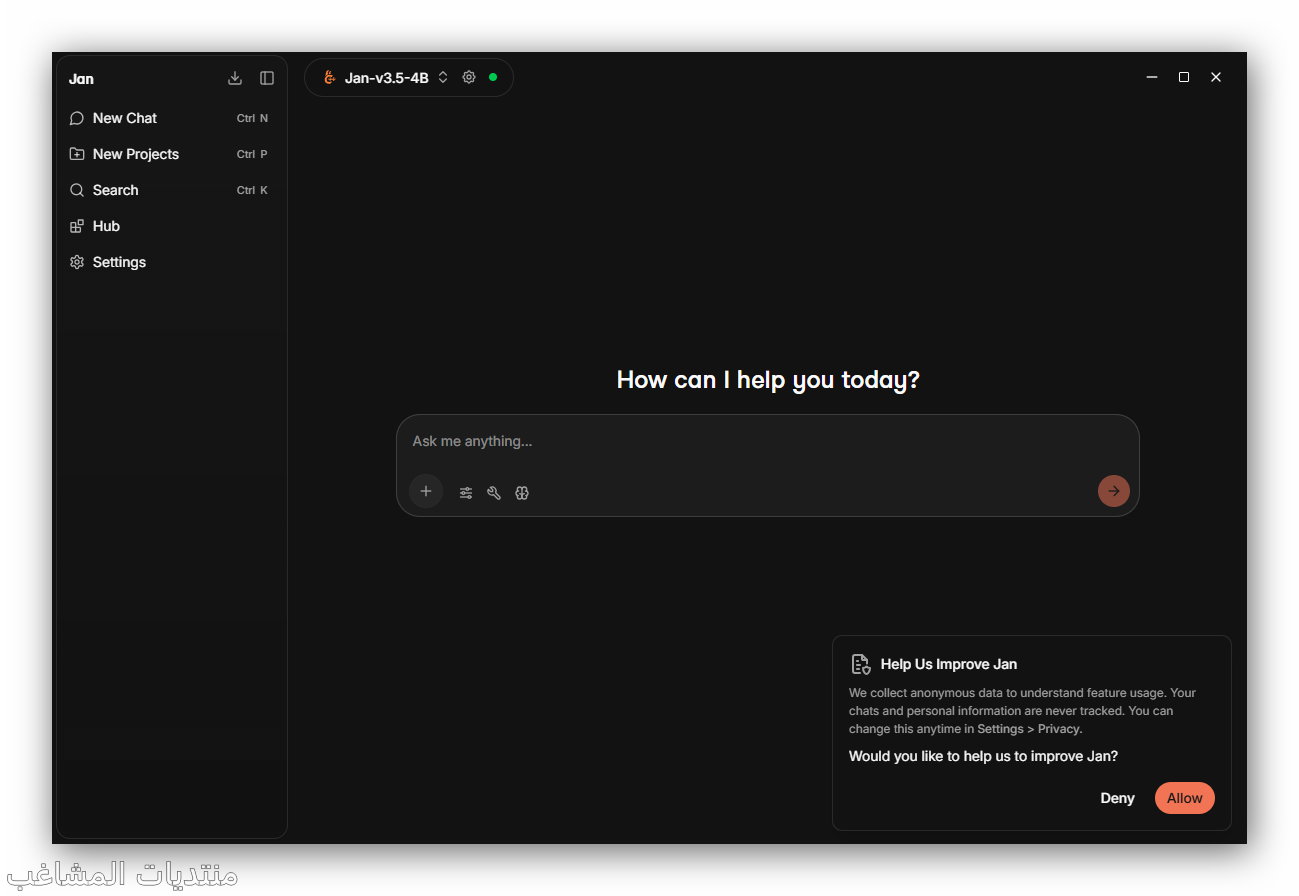This screenshot has width=1299, height=896.
Task: Open the wrench tools icon in chat box
Action: coord(494,493)
